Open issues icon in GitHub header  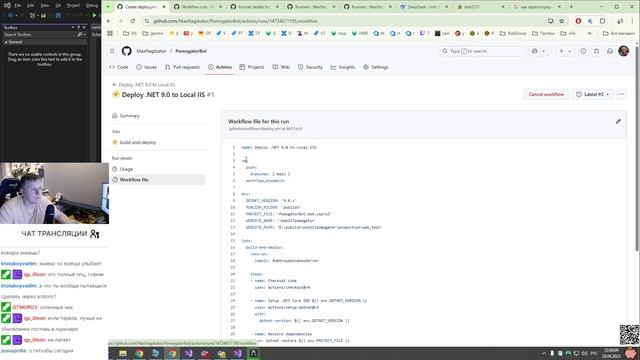[583, 51]
